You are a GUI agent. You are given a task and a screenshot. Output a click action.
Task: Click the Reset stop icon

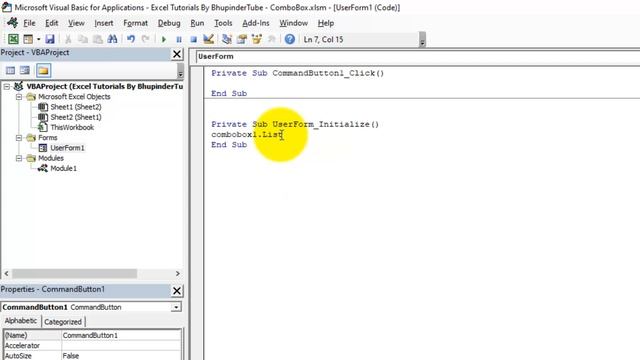point(193,39)
